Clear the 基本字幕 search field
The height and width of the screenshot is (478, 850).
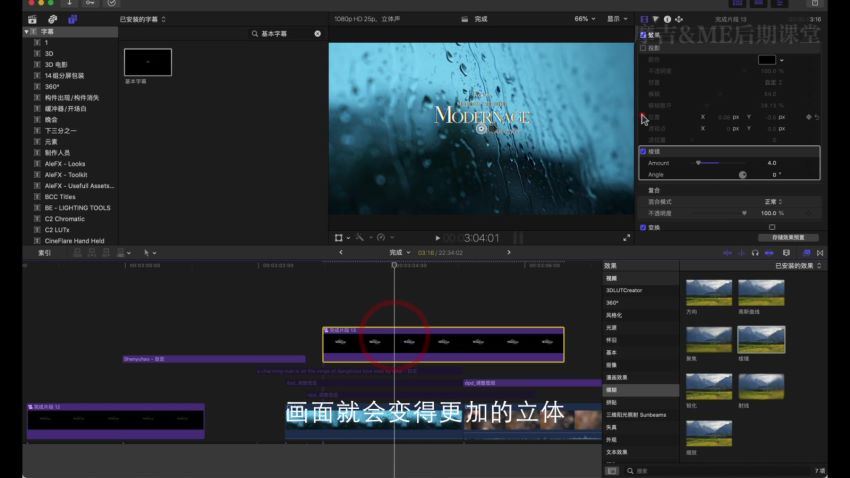click(318, 34)
